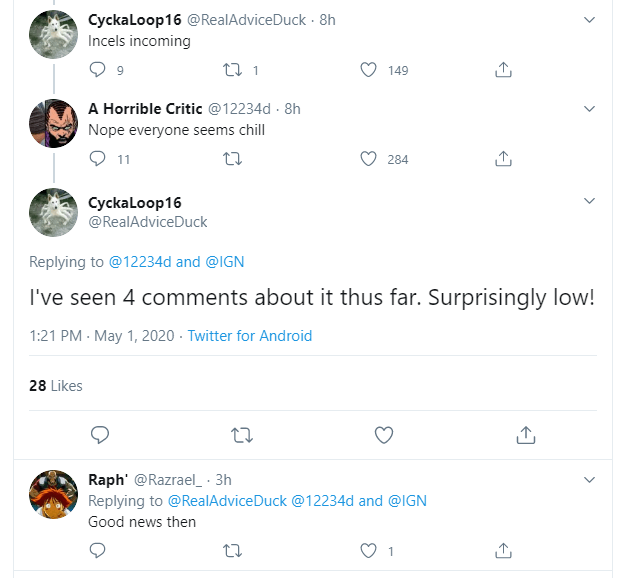Image resolution: width=620 pixels, height=578 pixels.
Task: Reply to the main 'Surprisingly low!' tweet
Action: point(99,435)
